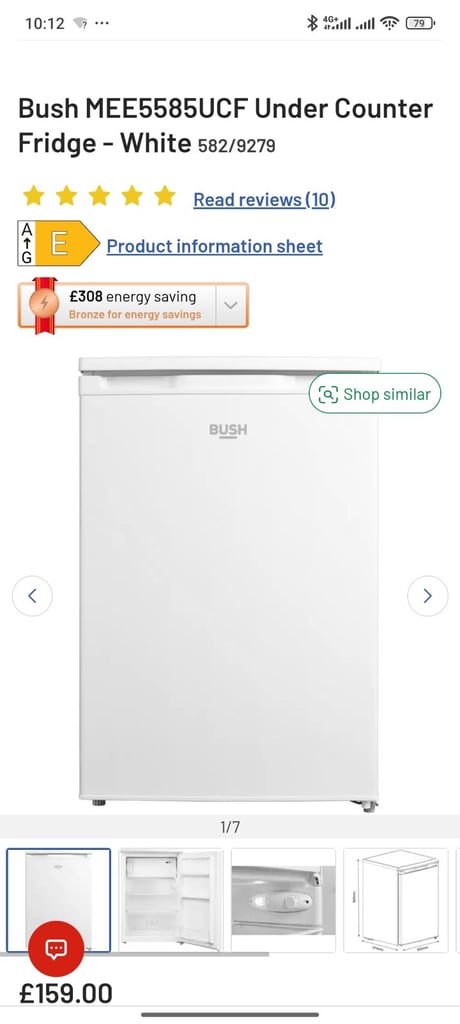The image size is (460, 1024).
Task: Tap the bronze energy saving medal icon
Action: (45, 304)
